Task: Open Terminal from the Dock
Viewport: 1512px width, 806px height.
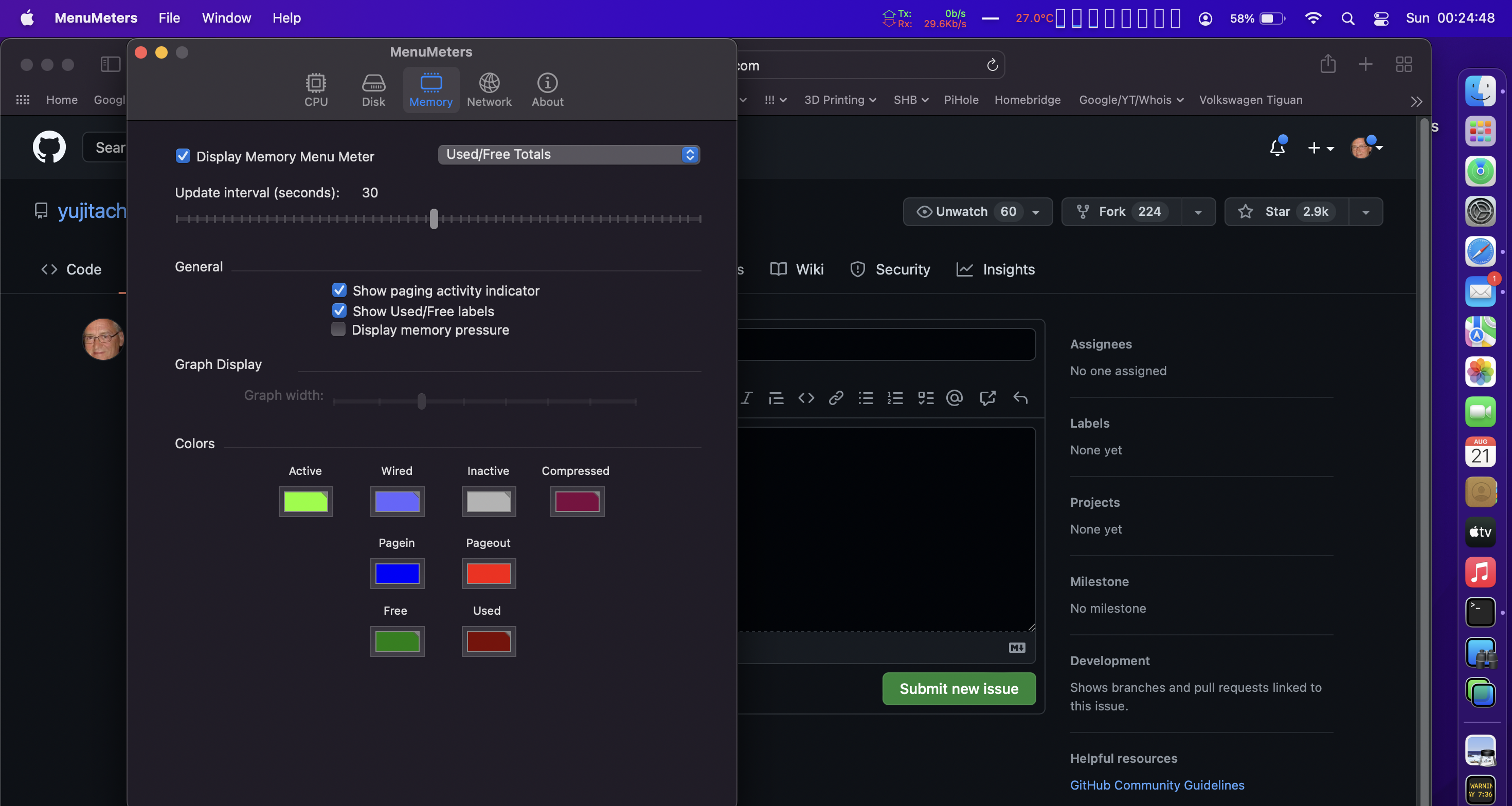Action: (x=1480, y=612)
